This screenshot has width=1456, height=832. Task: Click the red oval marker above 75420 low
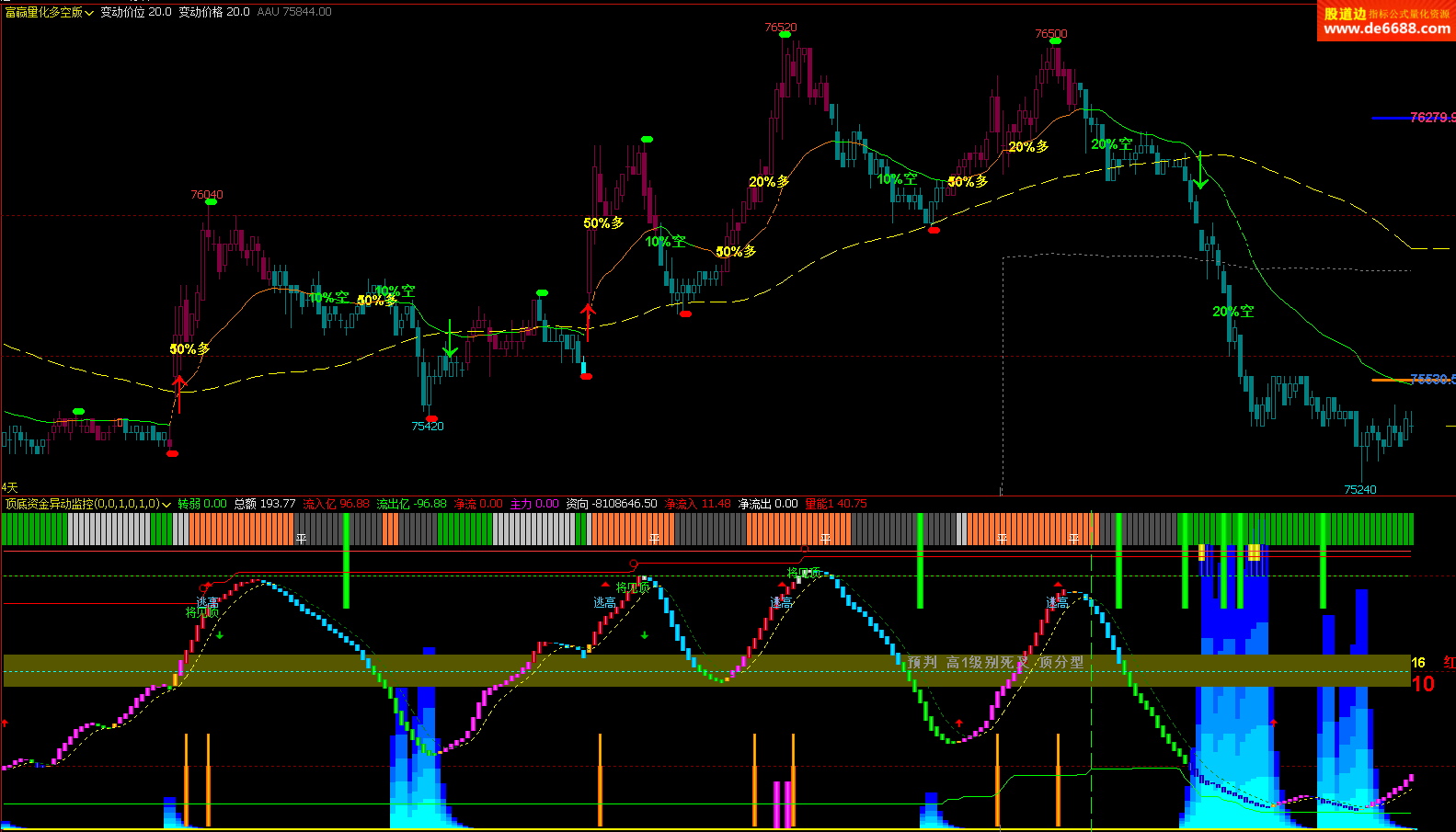click(431, 418)
